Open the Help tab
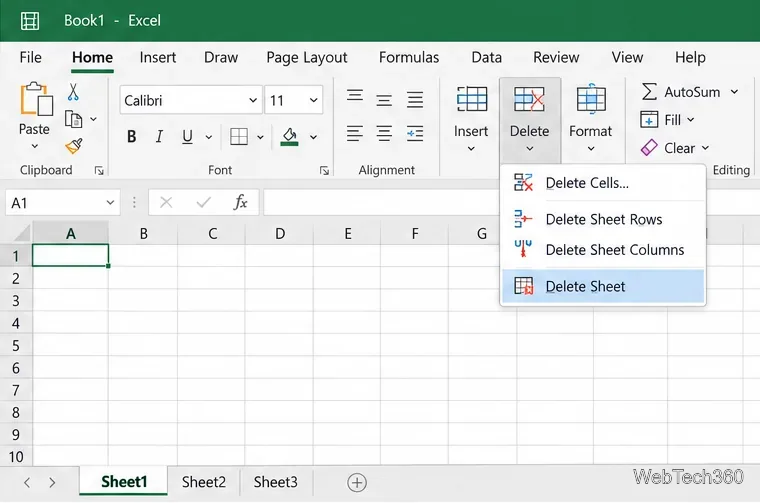760x503 pixels. coord(690,58)
